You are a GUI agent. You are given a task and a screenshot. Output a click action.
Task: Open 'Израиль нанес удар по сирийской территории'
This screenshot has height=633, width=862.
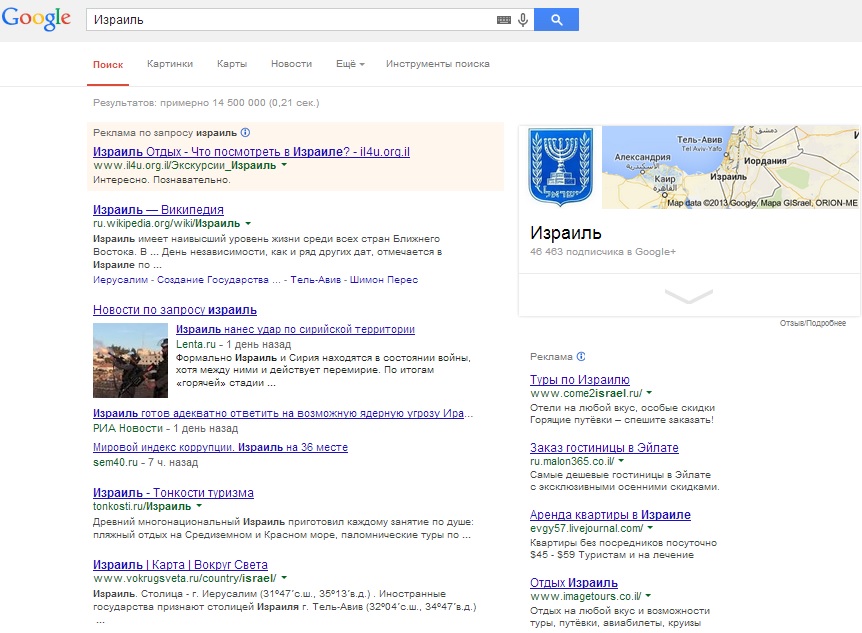295,329
